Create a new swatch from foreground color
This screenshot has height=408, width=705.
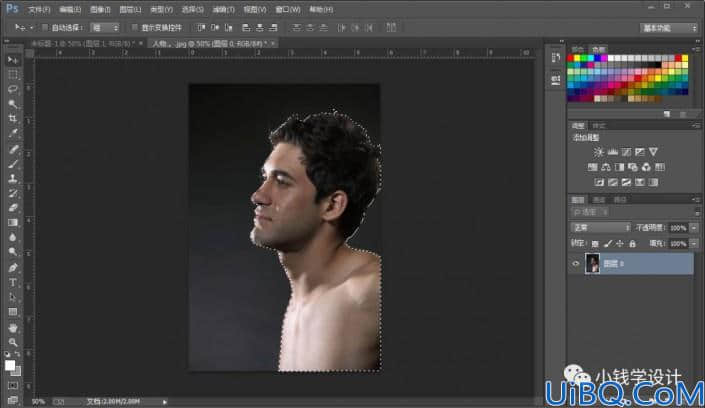(667, 114)
